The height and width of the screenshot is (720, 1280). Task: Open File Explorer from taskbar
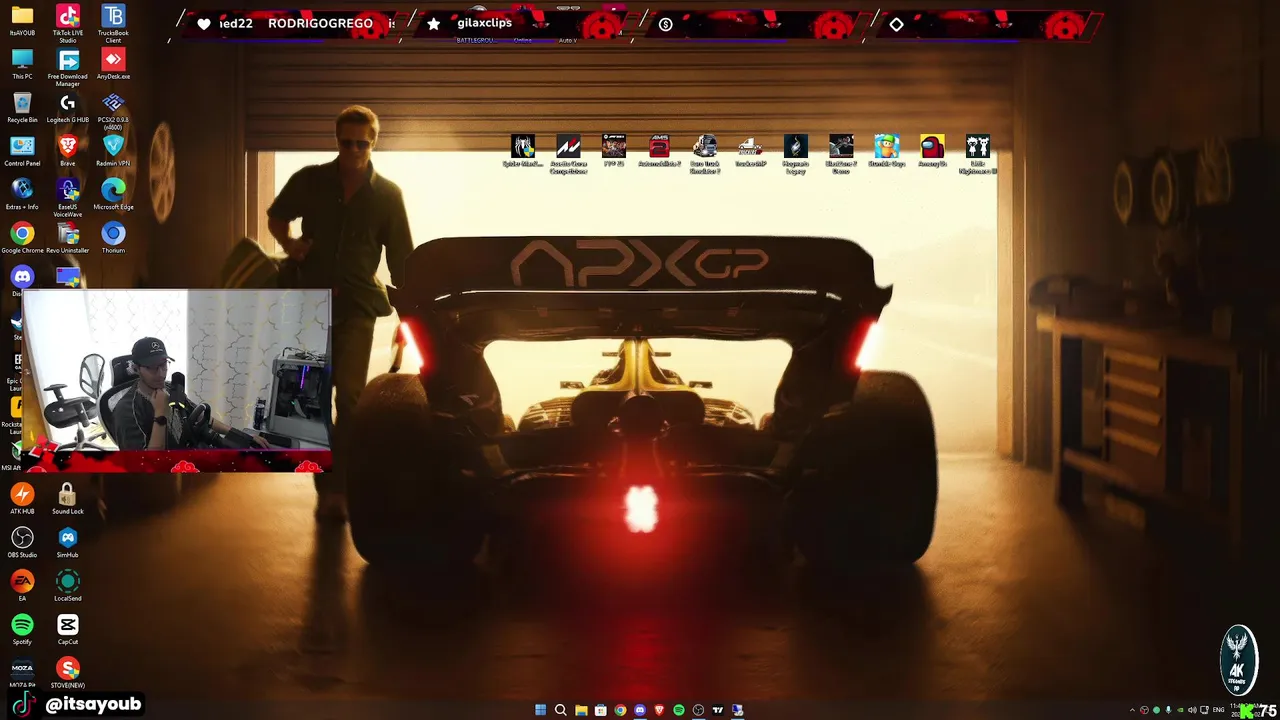coord(581,710)
